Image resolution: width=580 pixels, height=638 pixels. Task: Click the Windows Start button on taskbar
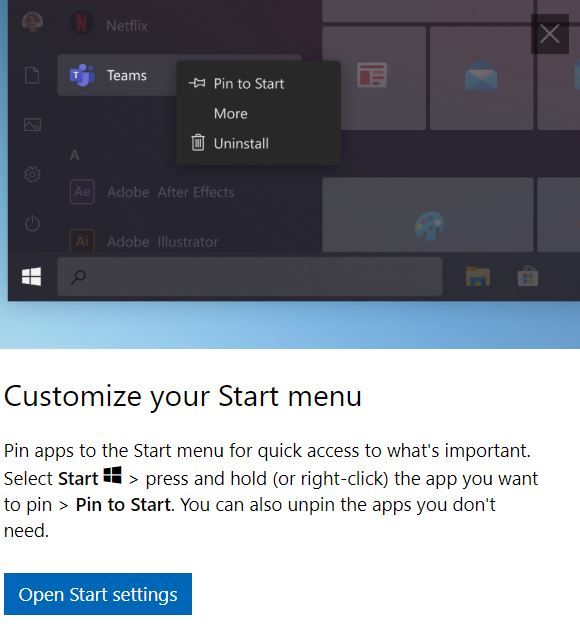[31, 277]
